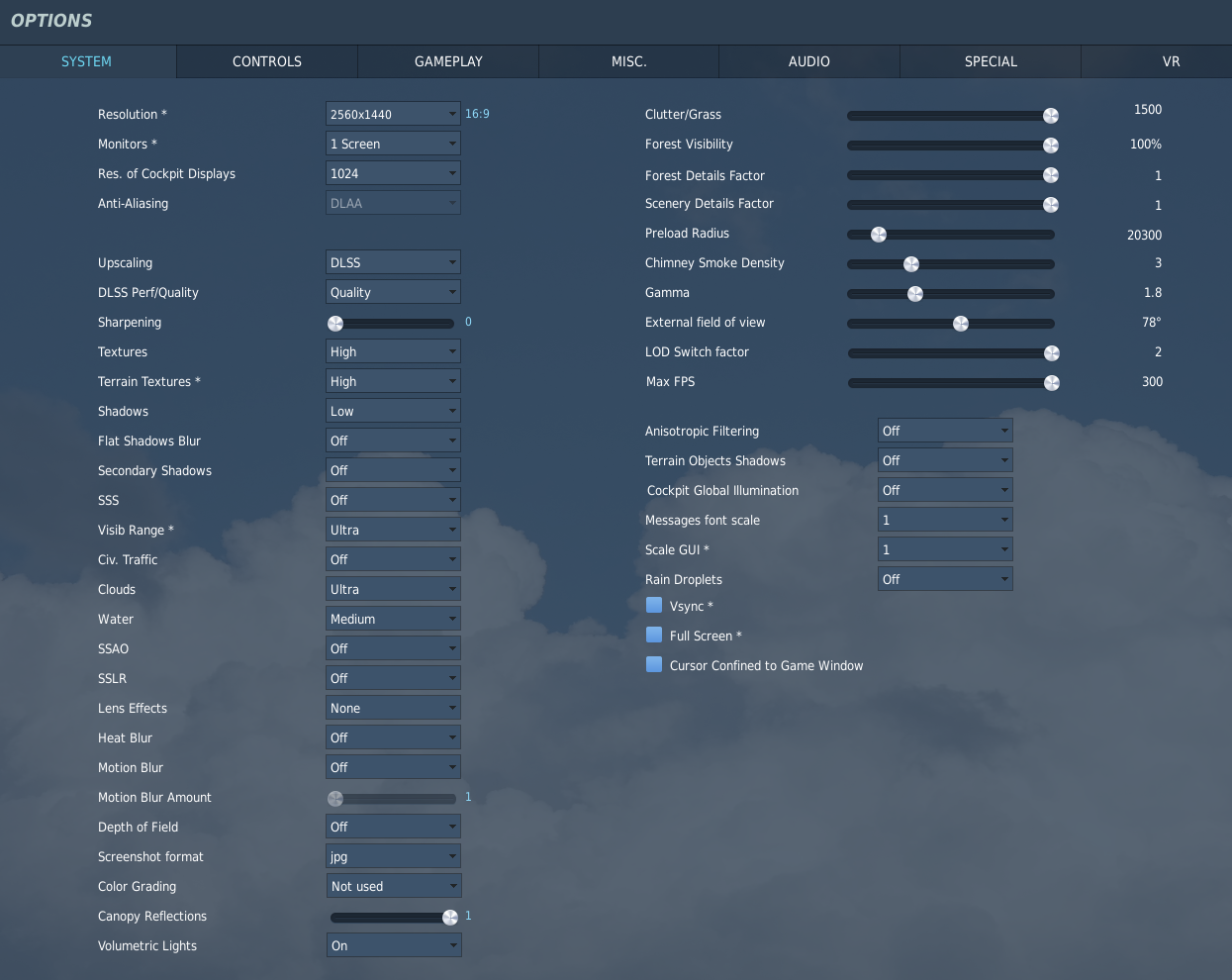Expand the Rain Droplets dropdown

pos(945,579)
